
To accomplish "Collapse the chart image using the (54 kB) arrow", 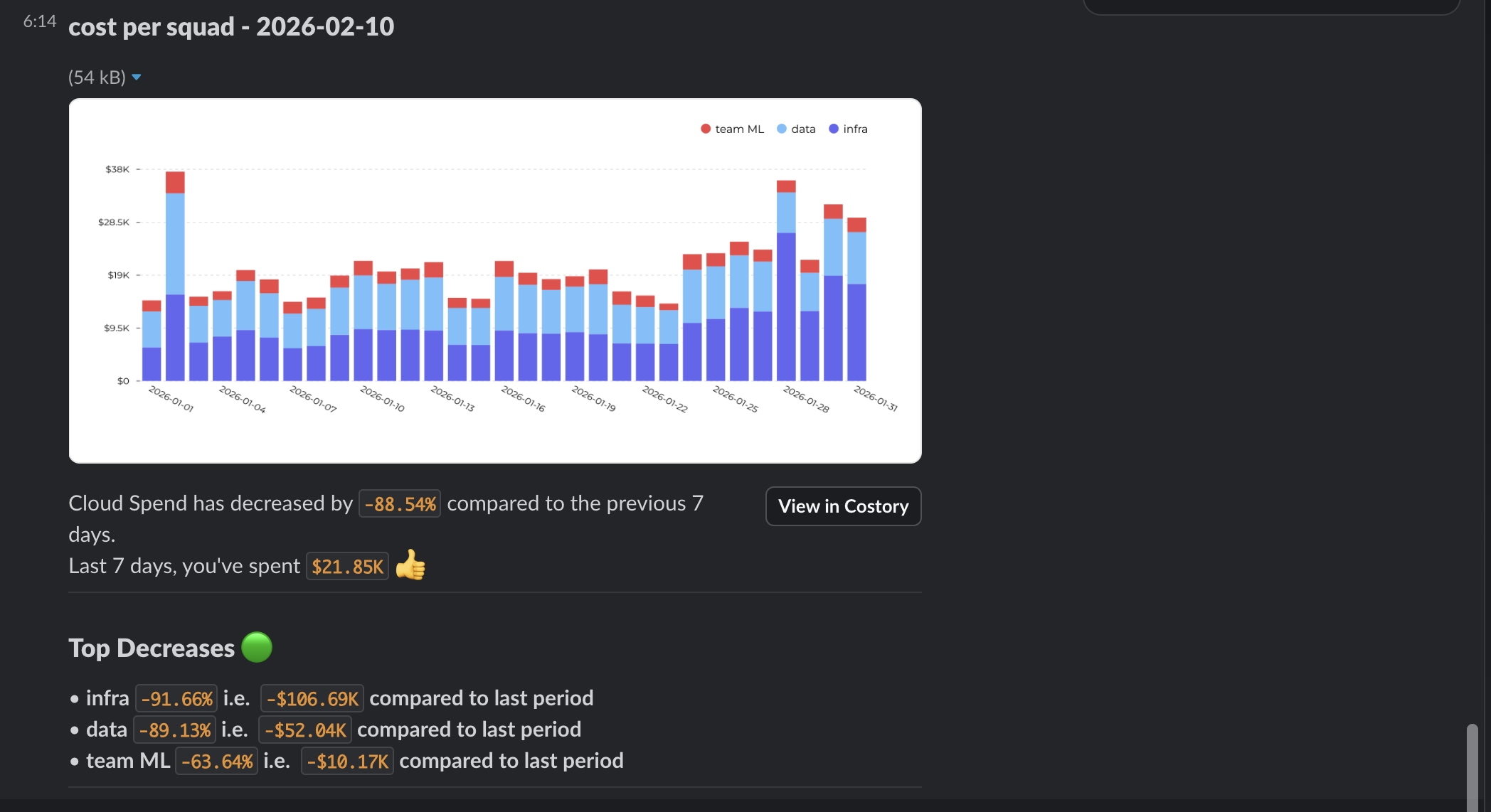I will [x=136, y=77].
